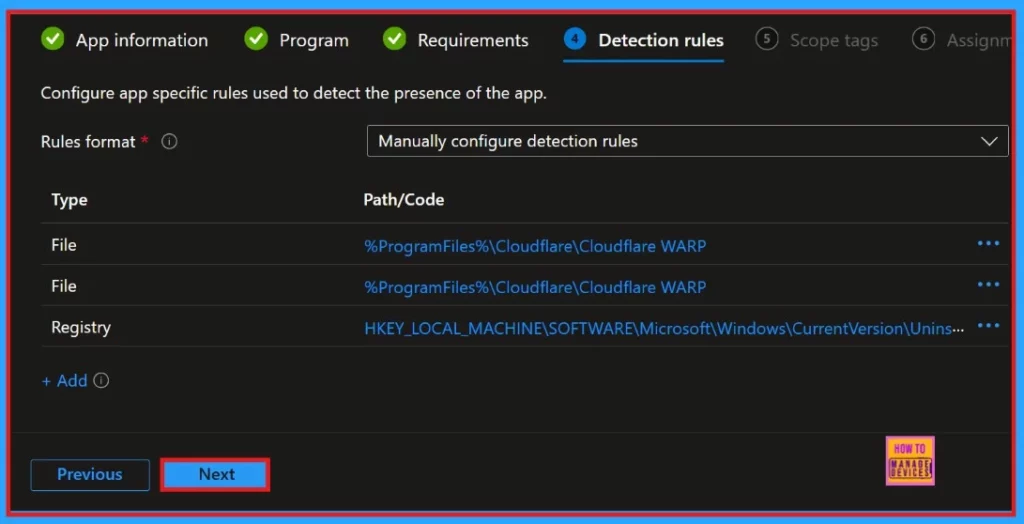Open the HKEY_LOCAL_MACHINE registry rule link
The image size is (1024, 524).
coord(664,328)
